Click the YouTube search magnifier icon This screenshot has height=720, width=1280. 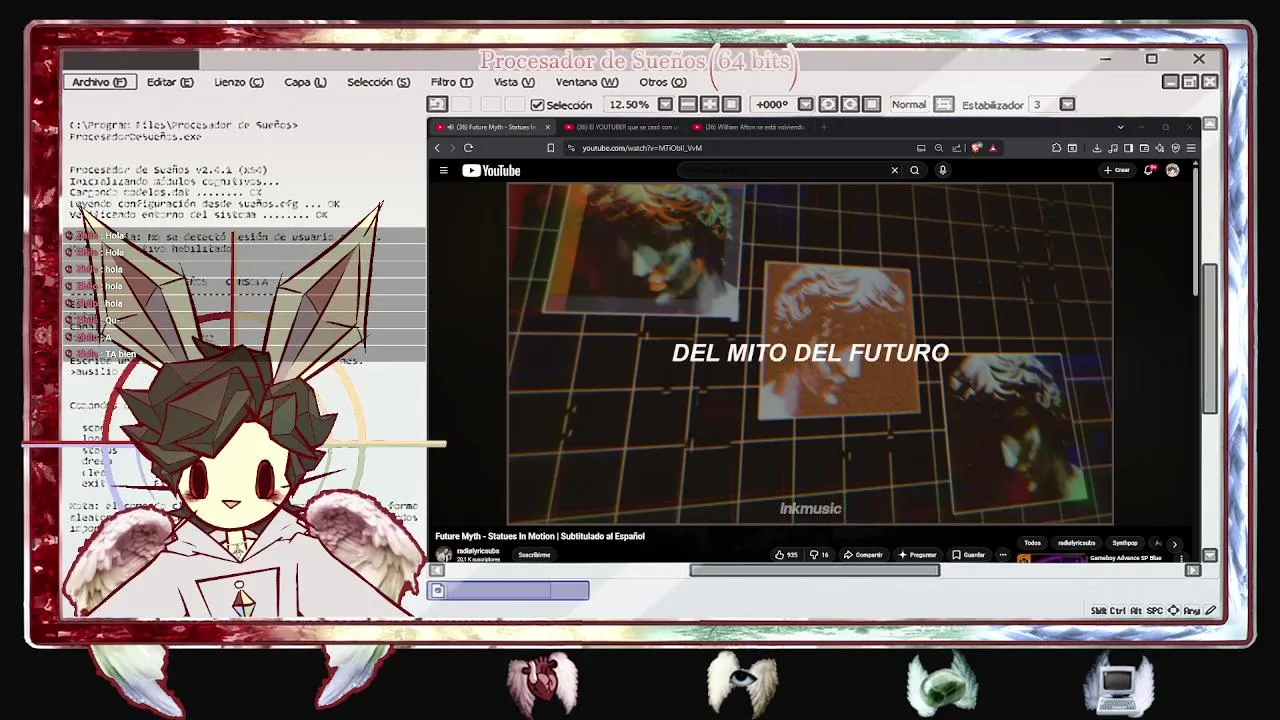(914, 170)
